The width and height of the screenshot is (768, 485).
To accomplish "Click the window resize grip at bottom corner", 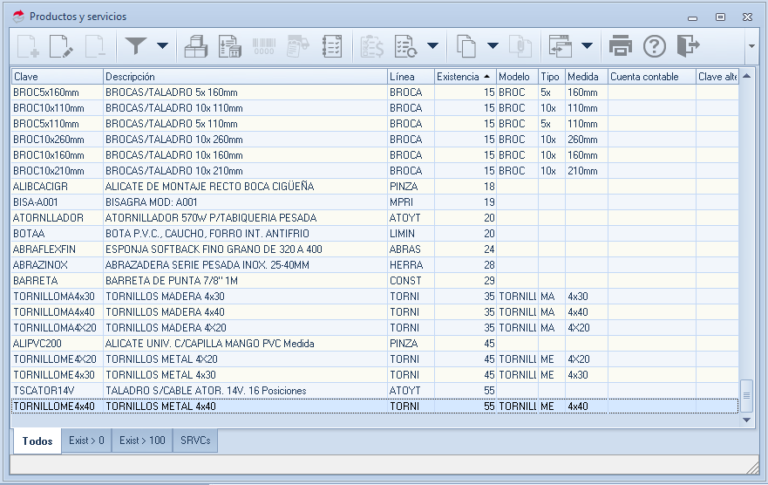I will [752, 468].
